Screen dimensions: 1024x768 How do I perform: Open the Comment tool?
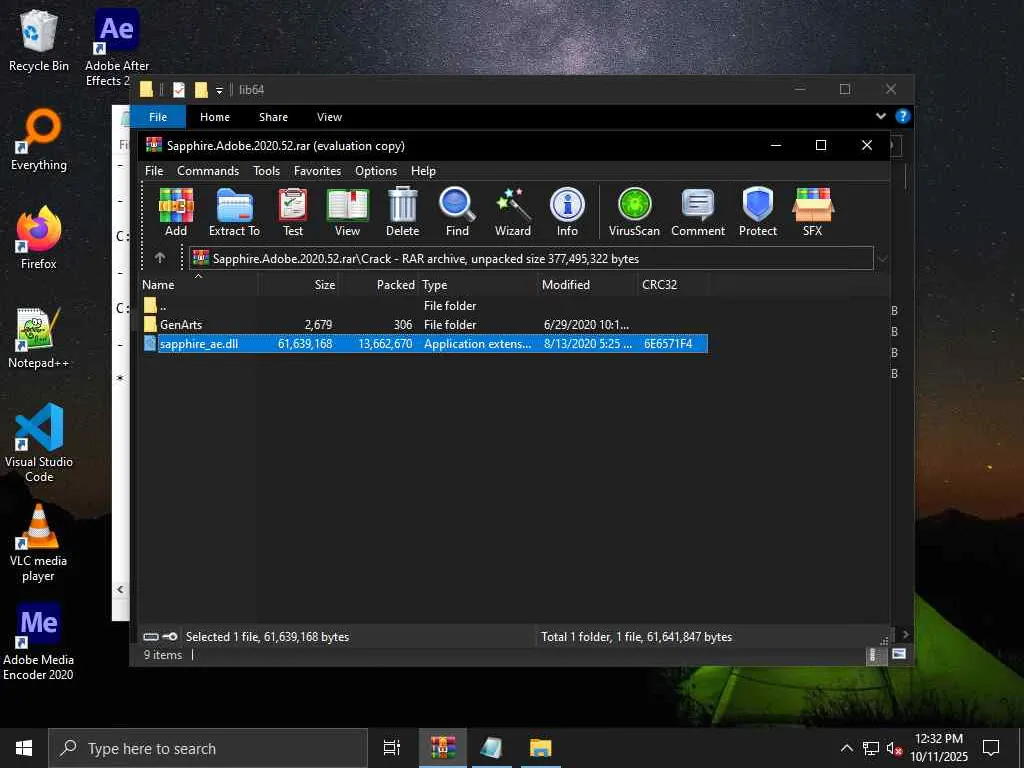(x=698, y=212)
